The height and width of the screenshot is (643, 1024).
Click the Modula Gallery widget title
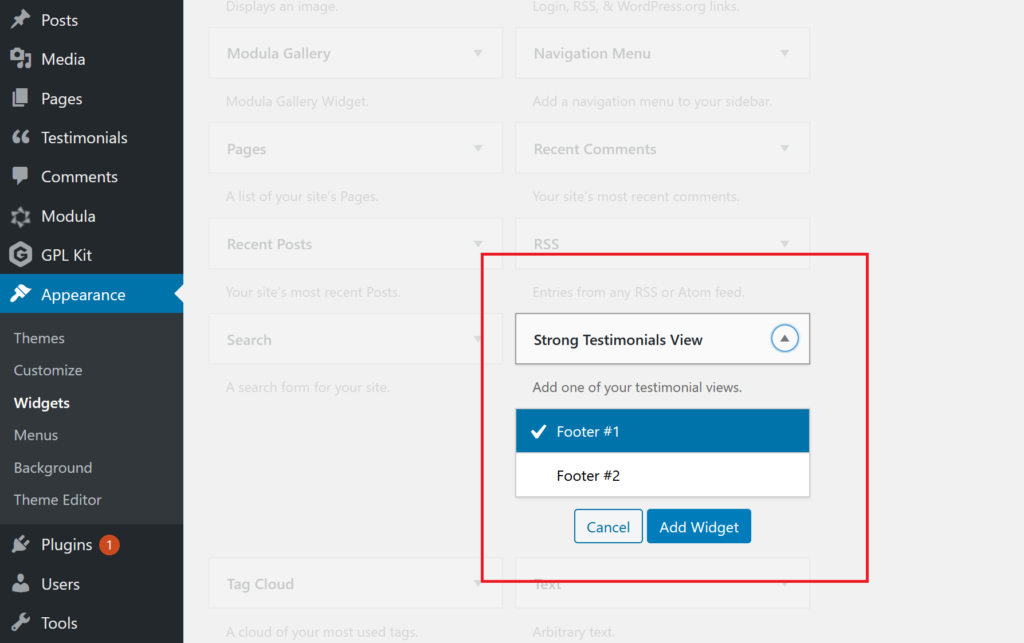tap(279, 54)
